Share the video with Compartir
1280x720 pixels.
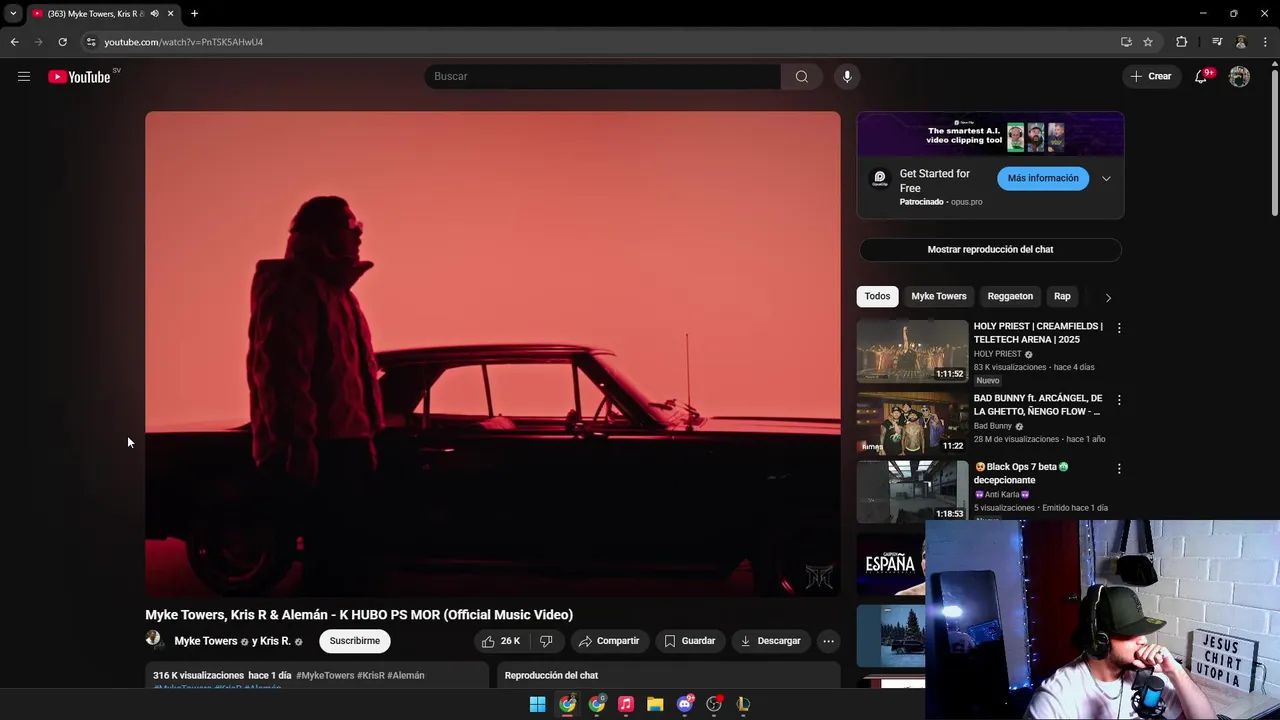click(x=609, y=641)
